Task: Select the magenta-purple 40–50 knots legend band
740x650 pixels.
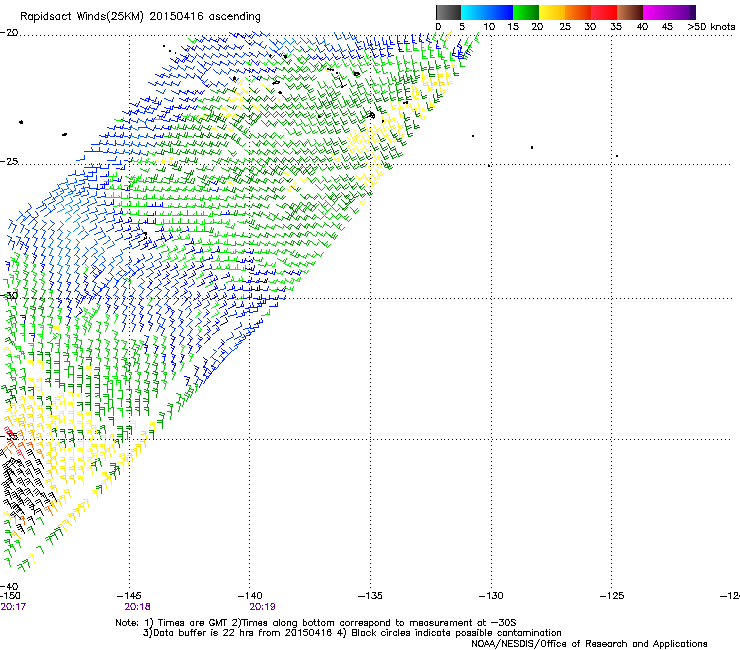Action: (669, 12)
